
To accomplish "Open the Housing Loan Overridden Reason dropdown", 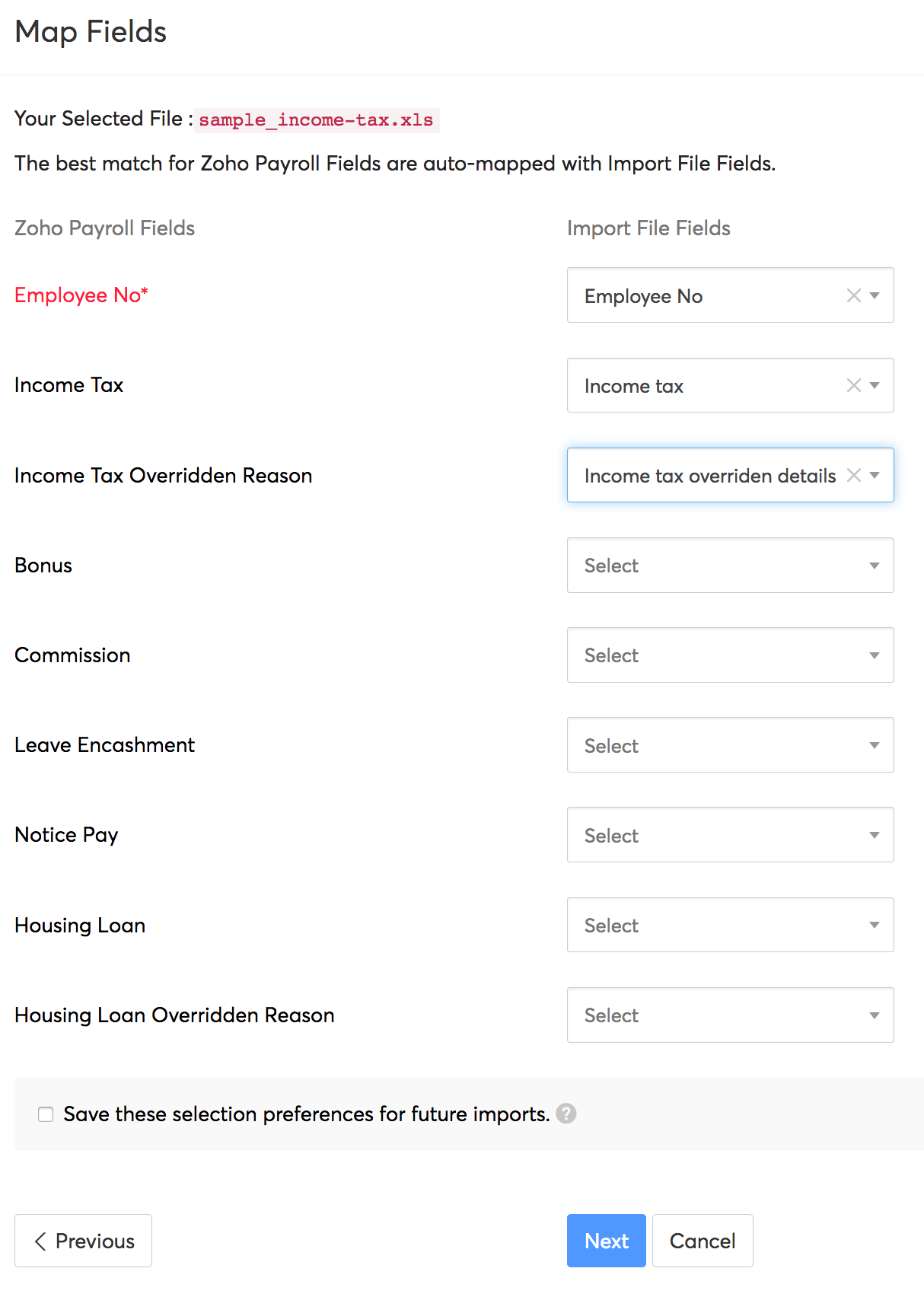I will tap(730, 1015).
